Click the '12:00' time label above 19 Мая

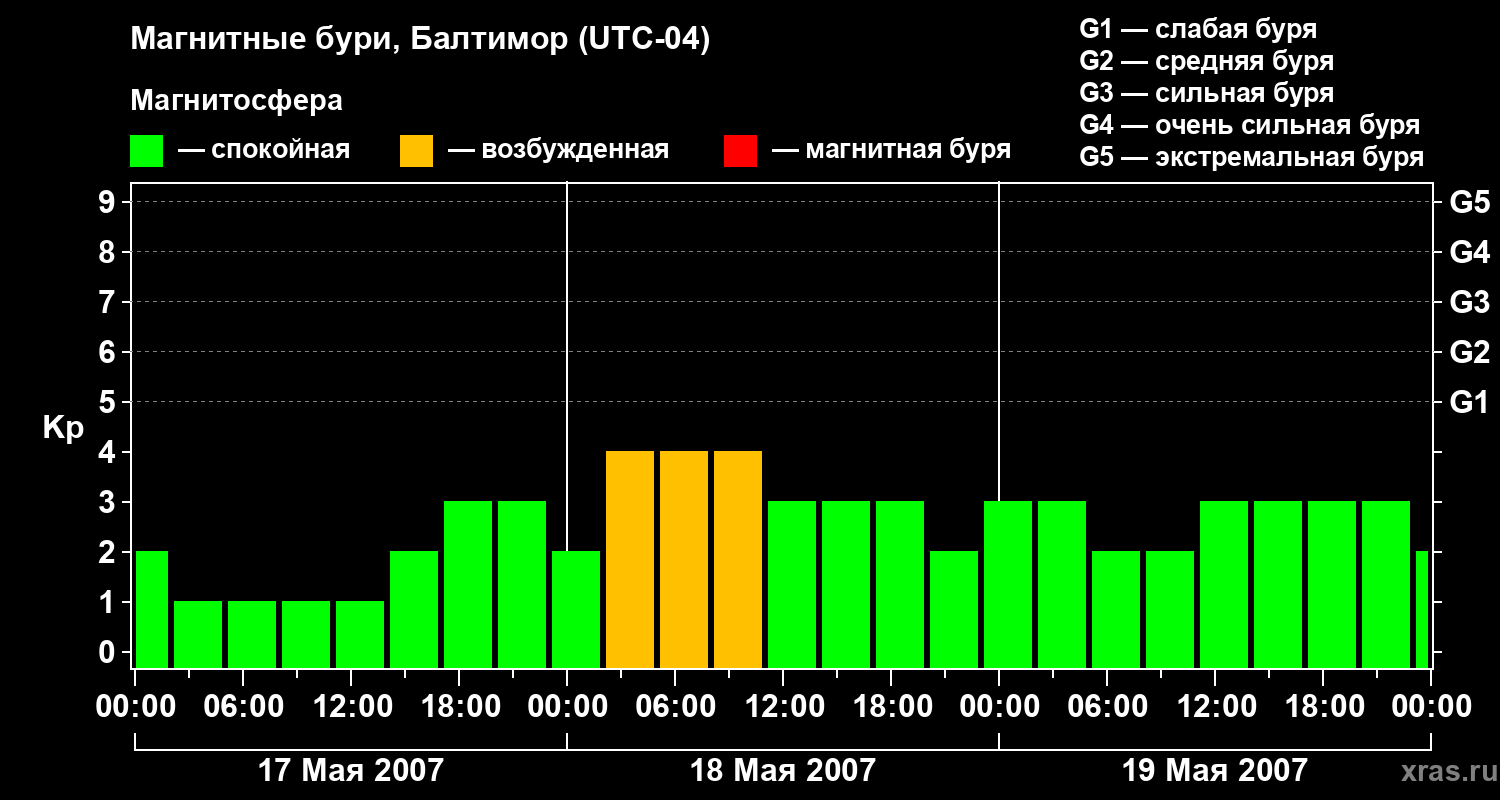[x=1215, y=707]
